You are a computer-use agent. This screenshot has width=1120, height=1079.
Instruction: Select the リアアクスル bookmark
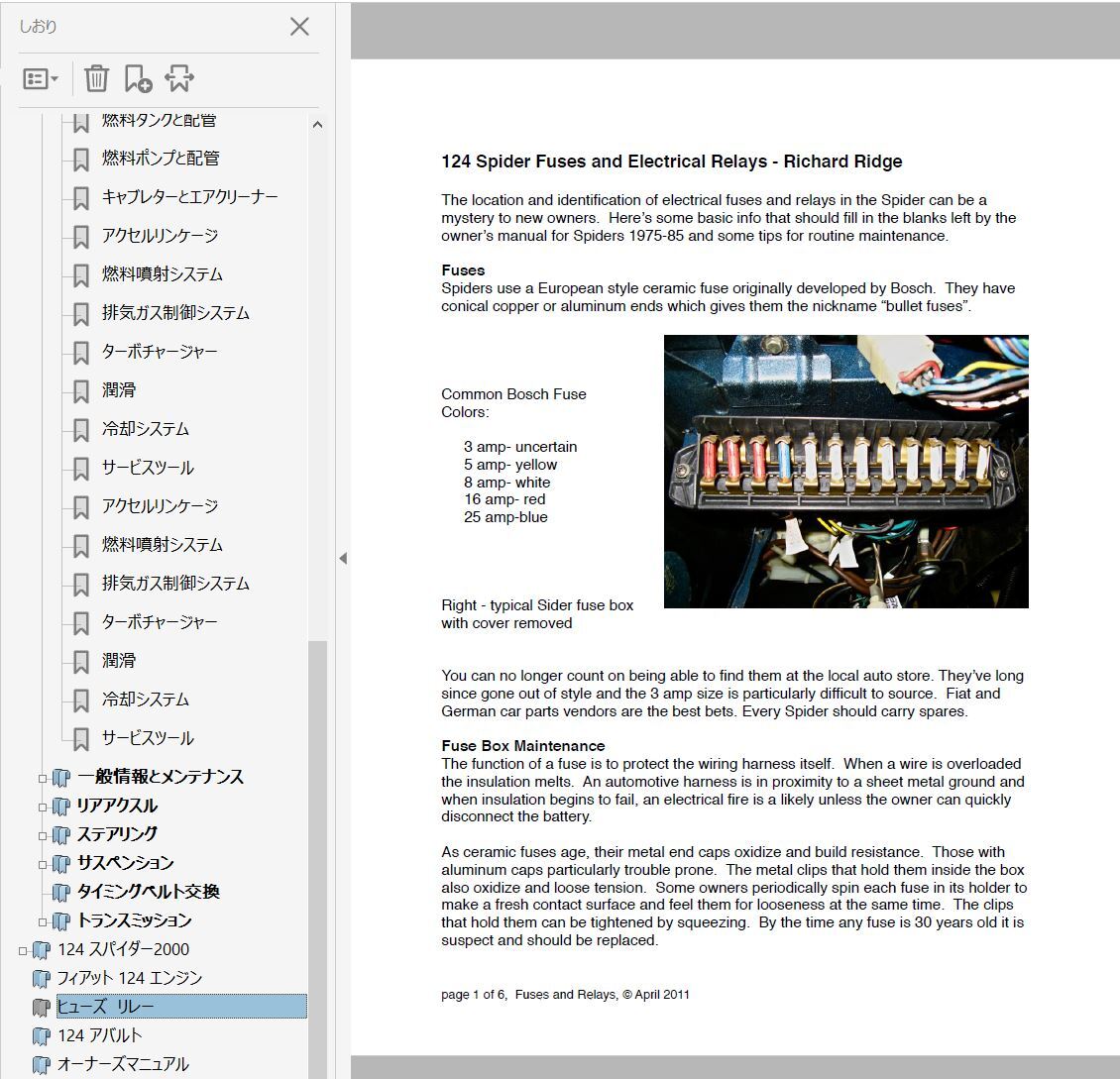pyautogui.click(x=116, y=805)
